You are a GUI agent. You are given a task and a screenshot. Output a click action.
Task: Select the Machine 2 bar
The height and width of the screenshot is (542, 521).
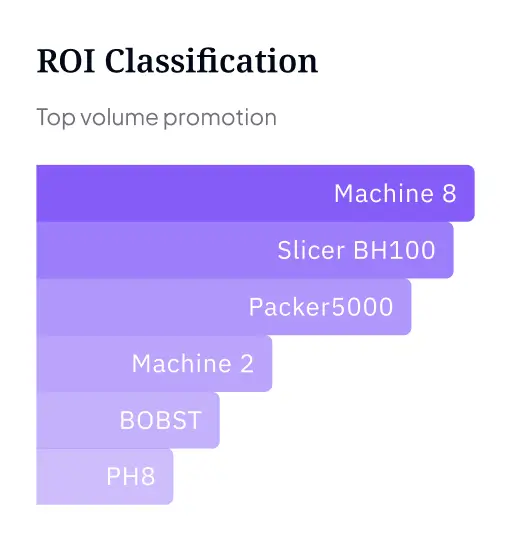pos(154,364)
